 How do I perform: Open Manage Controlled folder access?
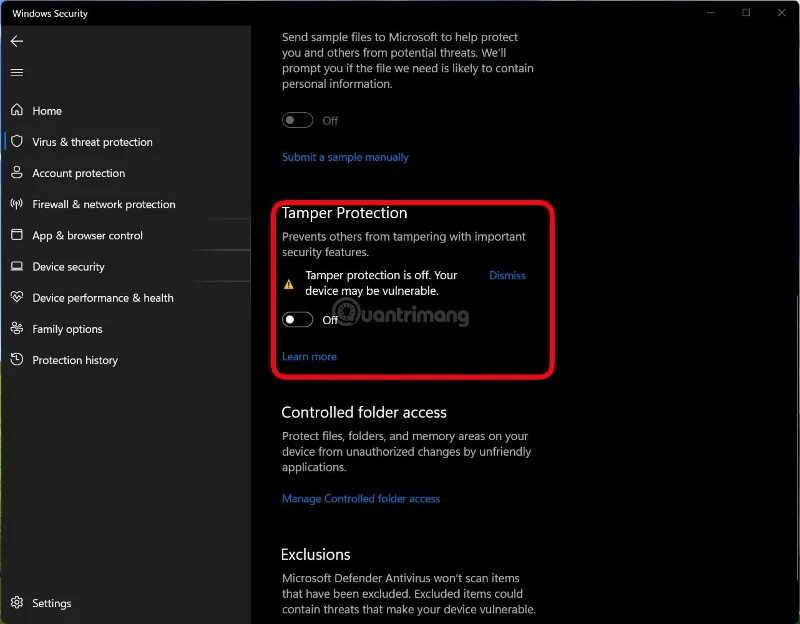361,498
